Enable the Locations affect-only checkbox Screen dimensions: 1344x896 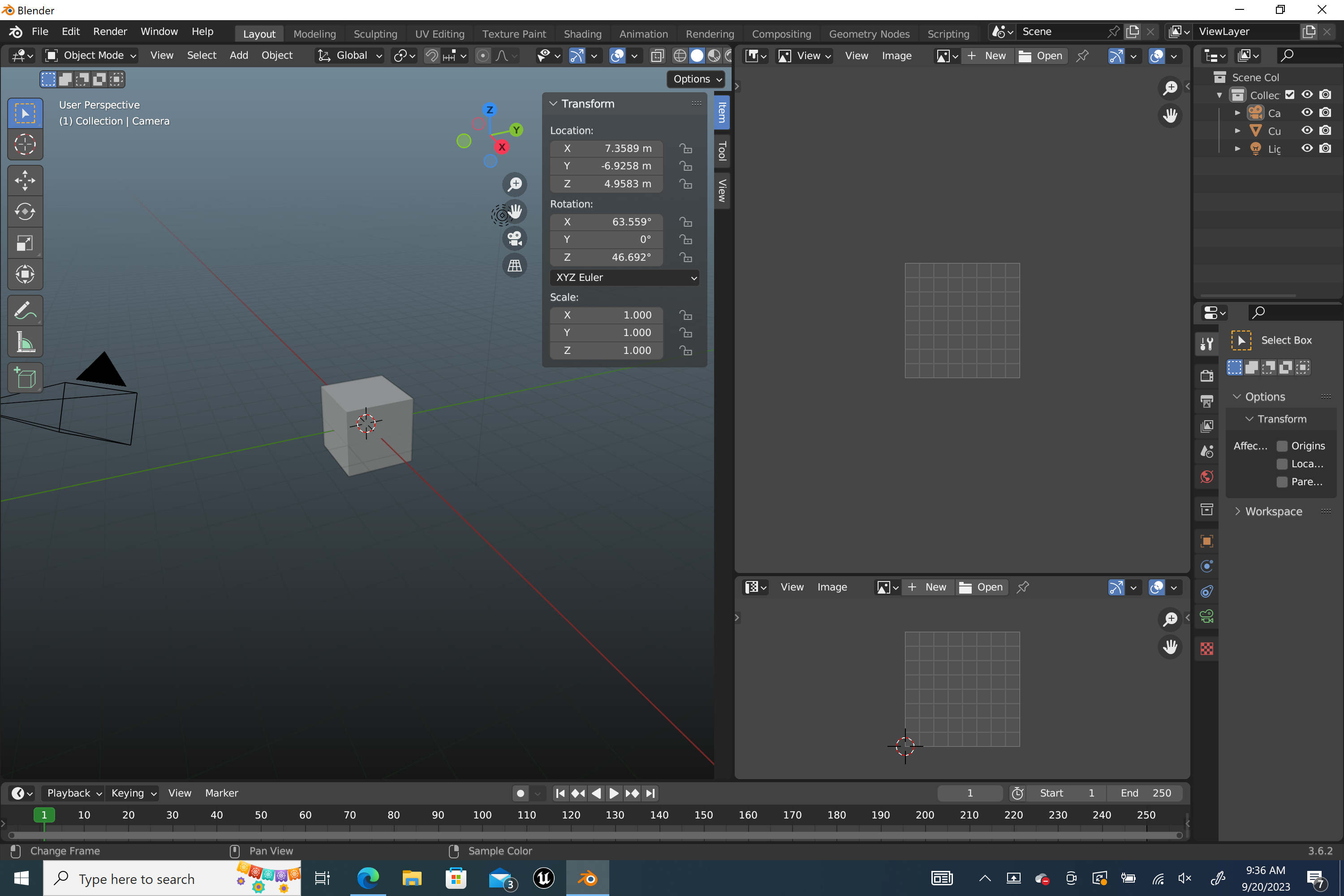[x=1282, y=464]
